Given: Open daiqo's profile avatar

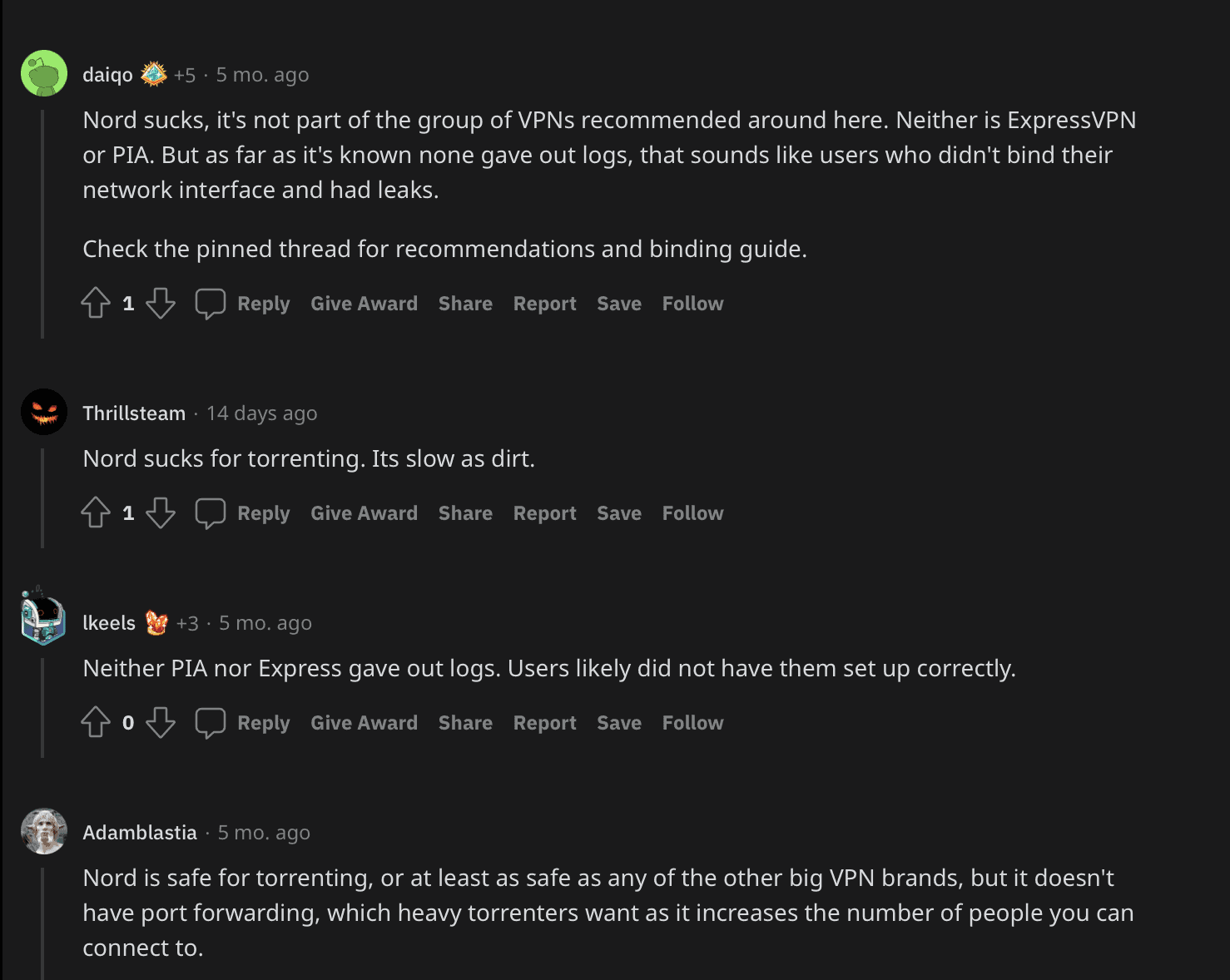Looking at the screenshot, I should pos(43,73).
